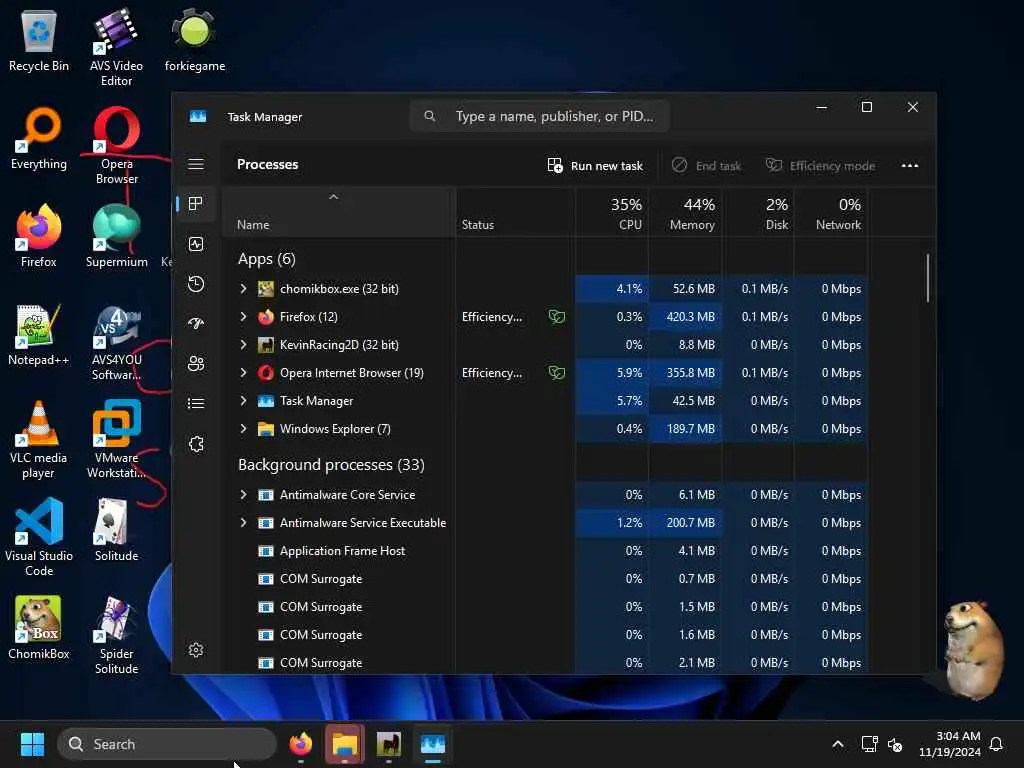
Task: Open the notifications bell
Action: coord(997,744)
